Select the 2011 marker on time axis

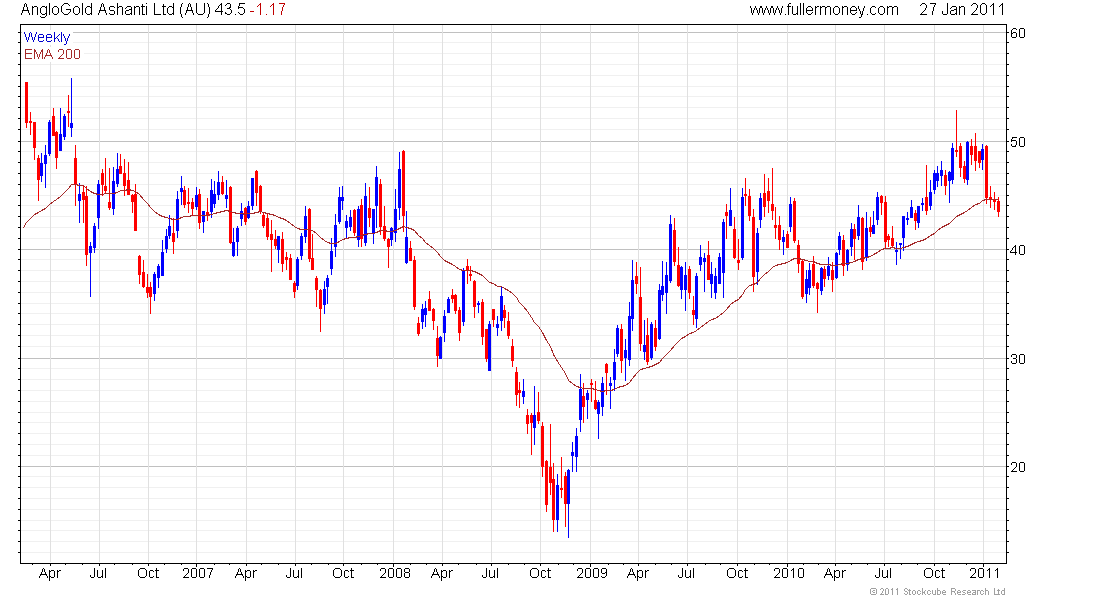pos(985,574)
